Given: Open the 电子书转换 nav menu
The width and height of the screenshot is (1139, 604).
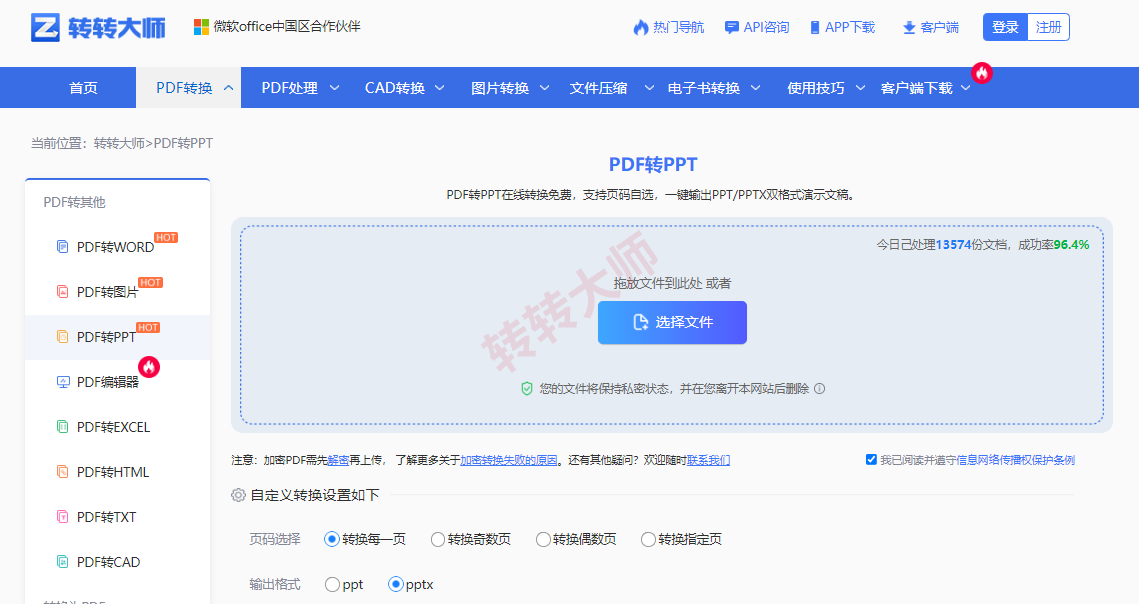Looking at the screenshot, I should 704,88.
